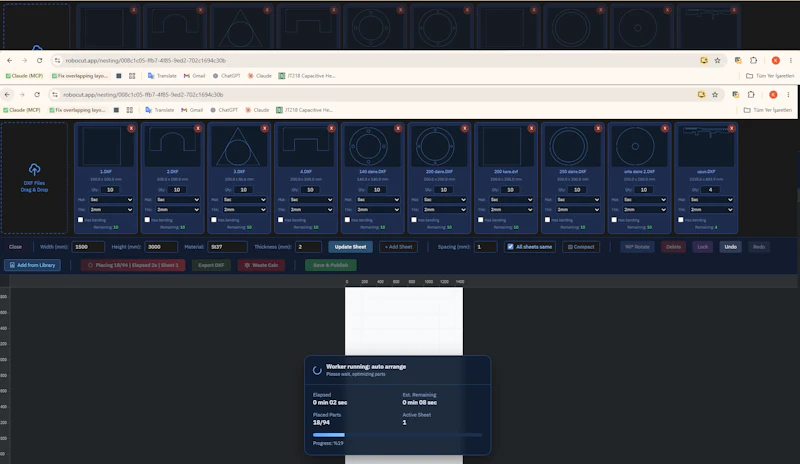The image size is (800, 464).
Task: Click the Update Sheet button
Action: pyautogui.click(x=351, y=247)
